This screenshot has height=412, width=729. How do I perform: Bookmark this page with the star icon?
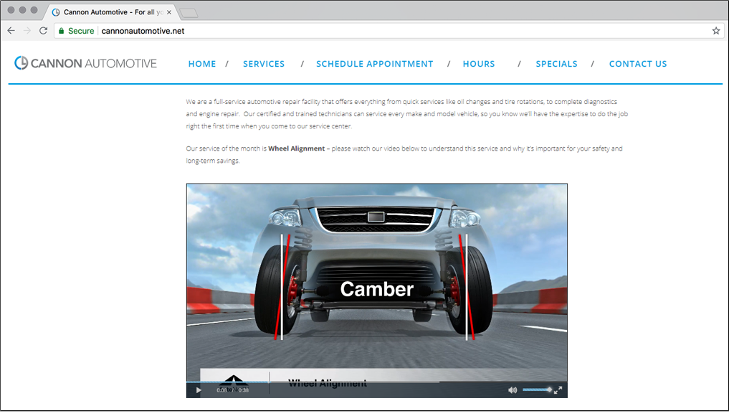point(715,31)
